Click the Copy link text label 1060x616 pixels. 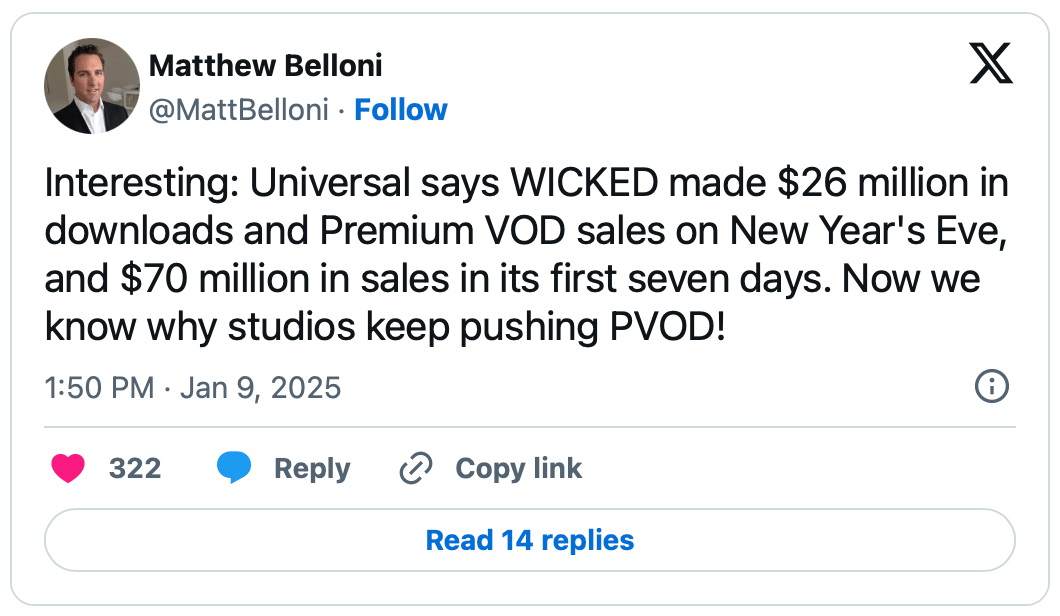518,468
